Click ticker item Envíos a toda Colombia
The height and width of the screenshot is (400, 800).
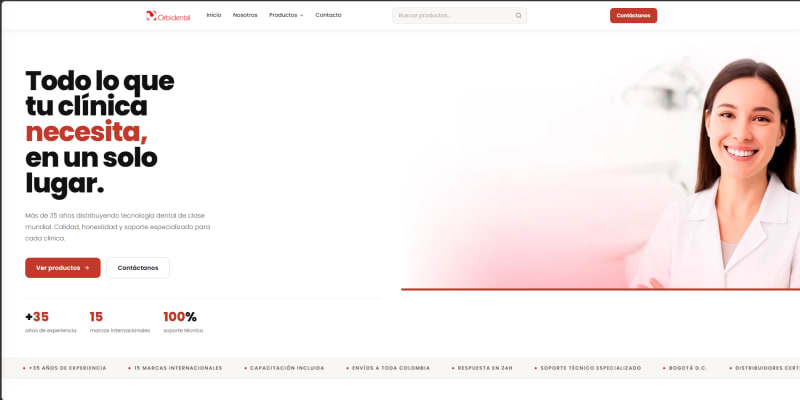click(388, 368)
